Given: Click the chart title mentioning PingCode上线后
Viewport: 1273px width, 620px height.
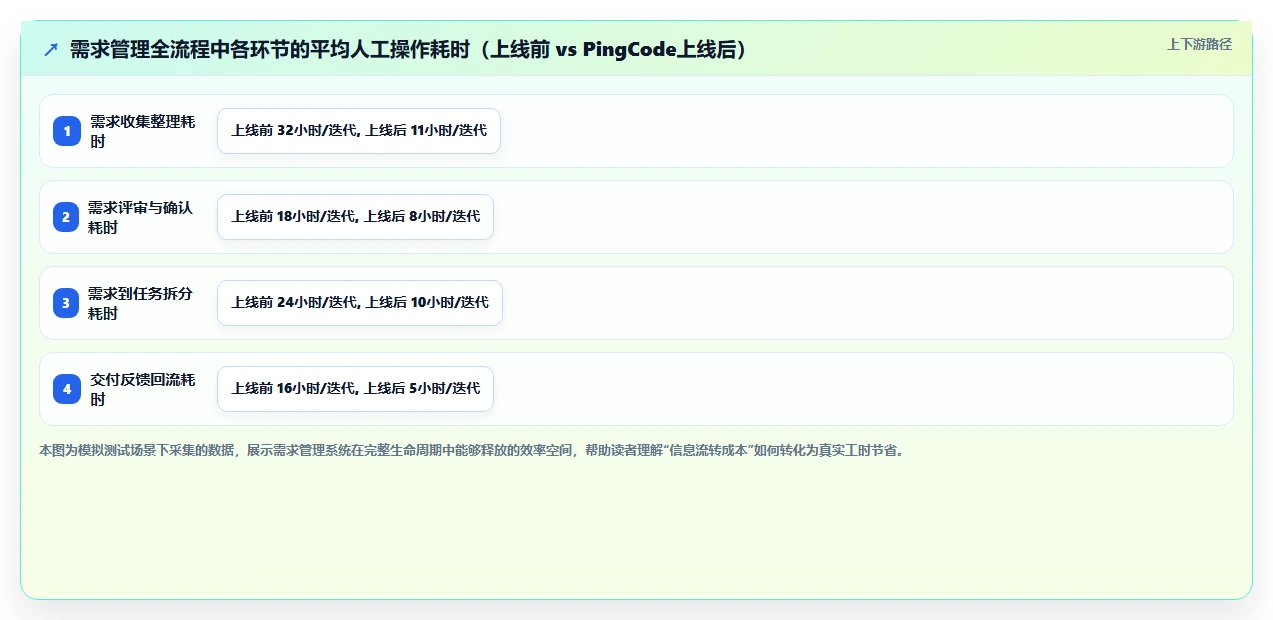Looking at the screenshot, I should 409,50.
